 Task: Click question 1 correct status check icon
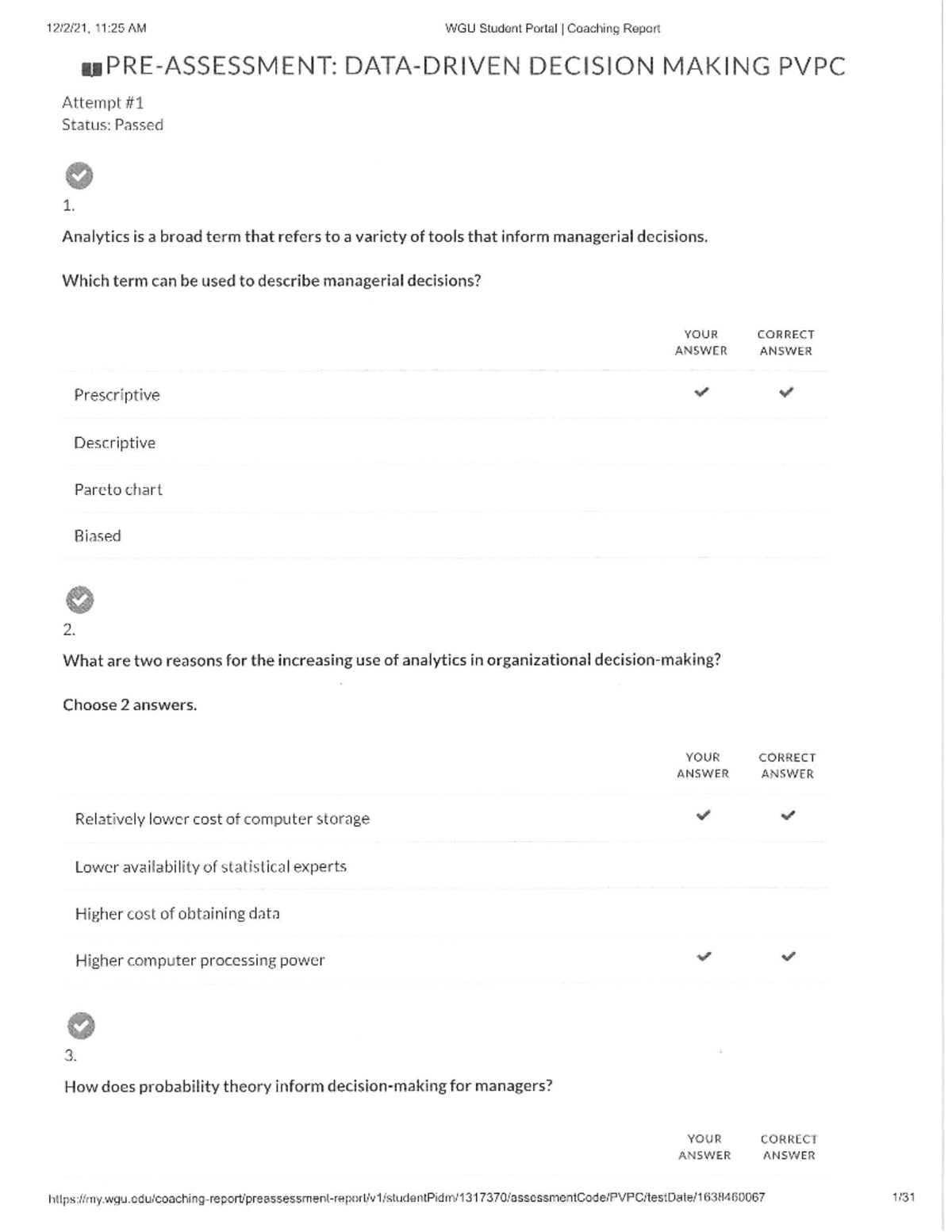coord(79,175)
